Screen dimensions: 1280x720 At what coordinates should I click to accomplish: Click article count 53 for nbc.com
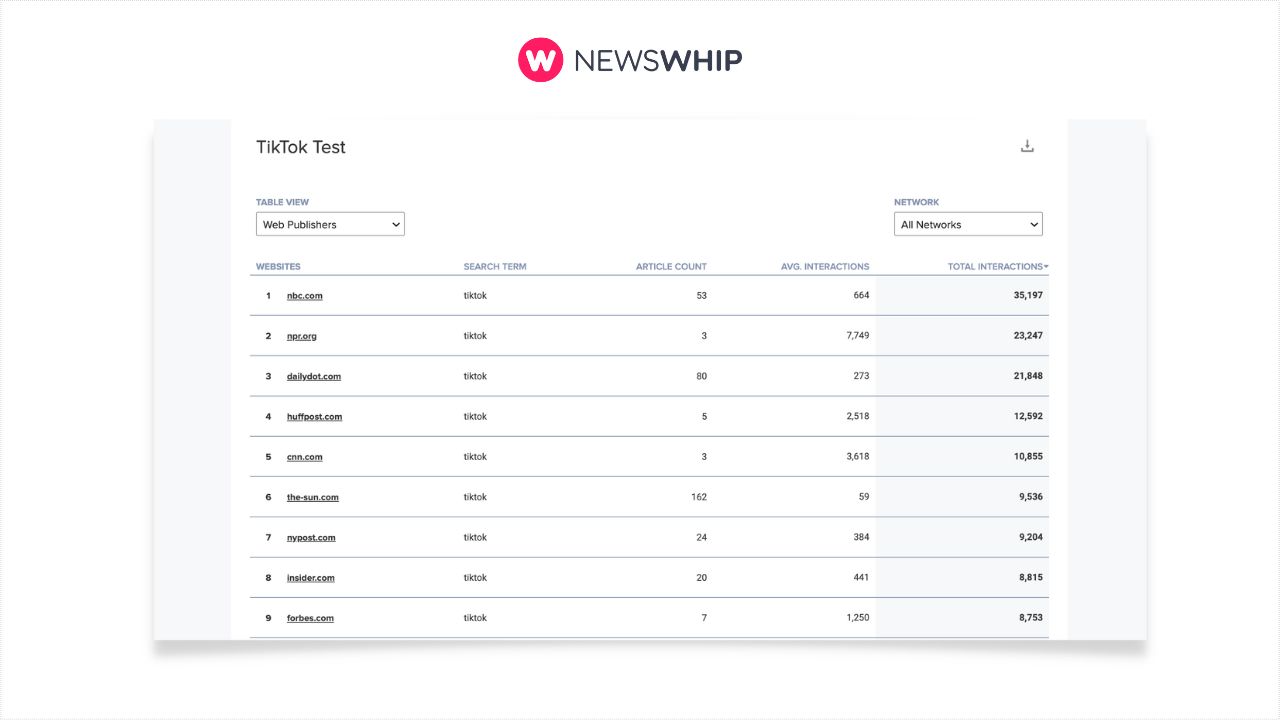[701, 295]
